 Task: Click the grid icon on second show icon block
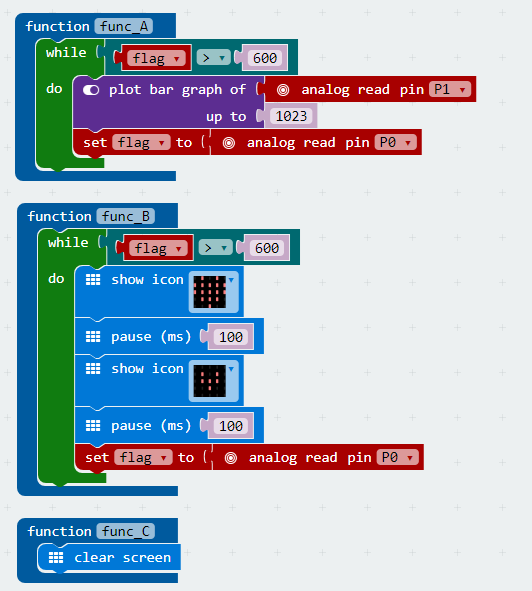(93, 369)
